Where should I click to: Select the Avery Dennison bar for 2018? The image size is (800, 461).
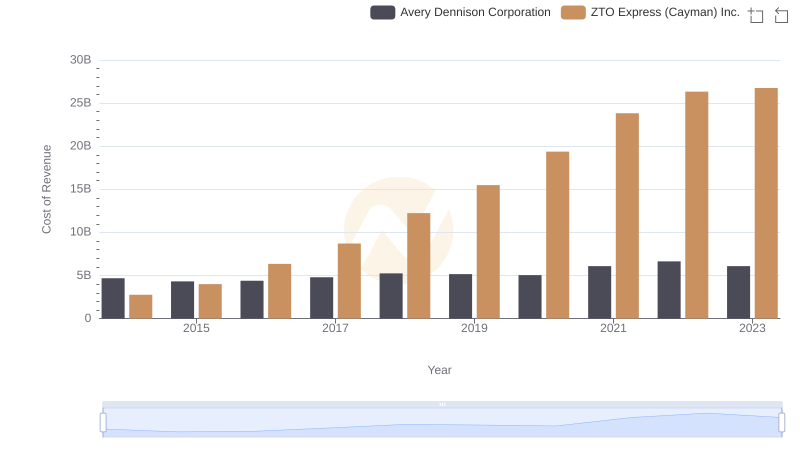click(391, 296)
